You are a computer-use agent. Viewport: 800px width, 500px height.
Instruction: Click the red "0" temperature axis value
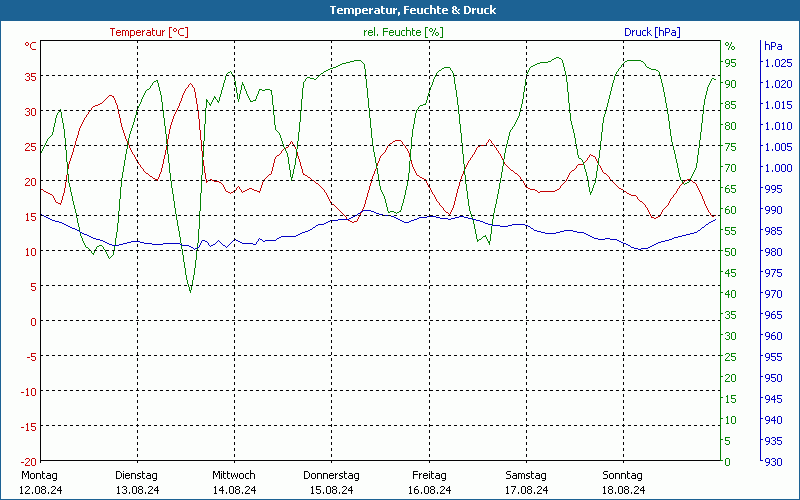(34, 321)
